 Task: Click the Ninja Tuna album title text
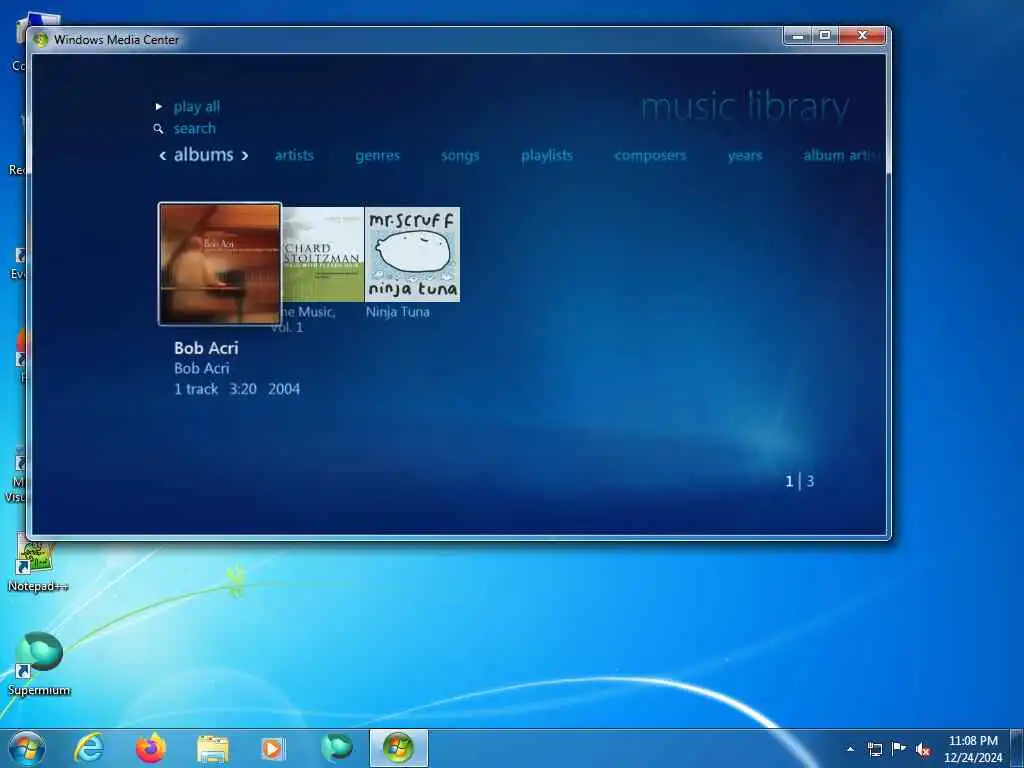pos(398,312)
